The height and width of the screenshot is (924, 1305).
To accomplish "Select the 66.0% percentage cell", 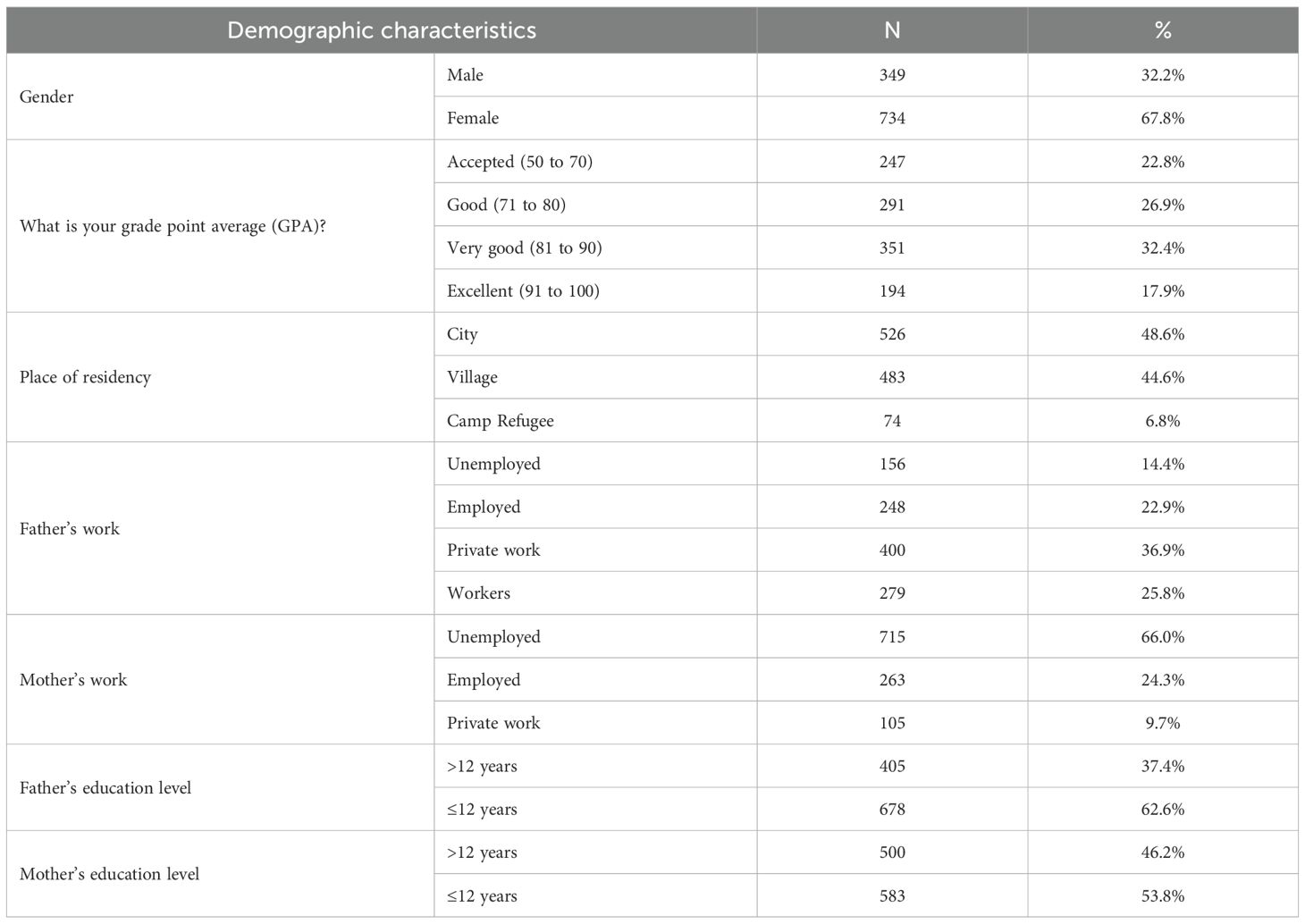I will pos(1162,637).
